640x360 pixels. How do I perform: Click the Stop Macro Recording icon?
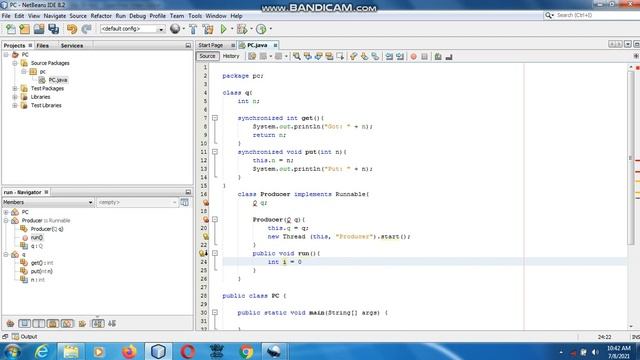click(424, 56)
